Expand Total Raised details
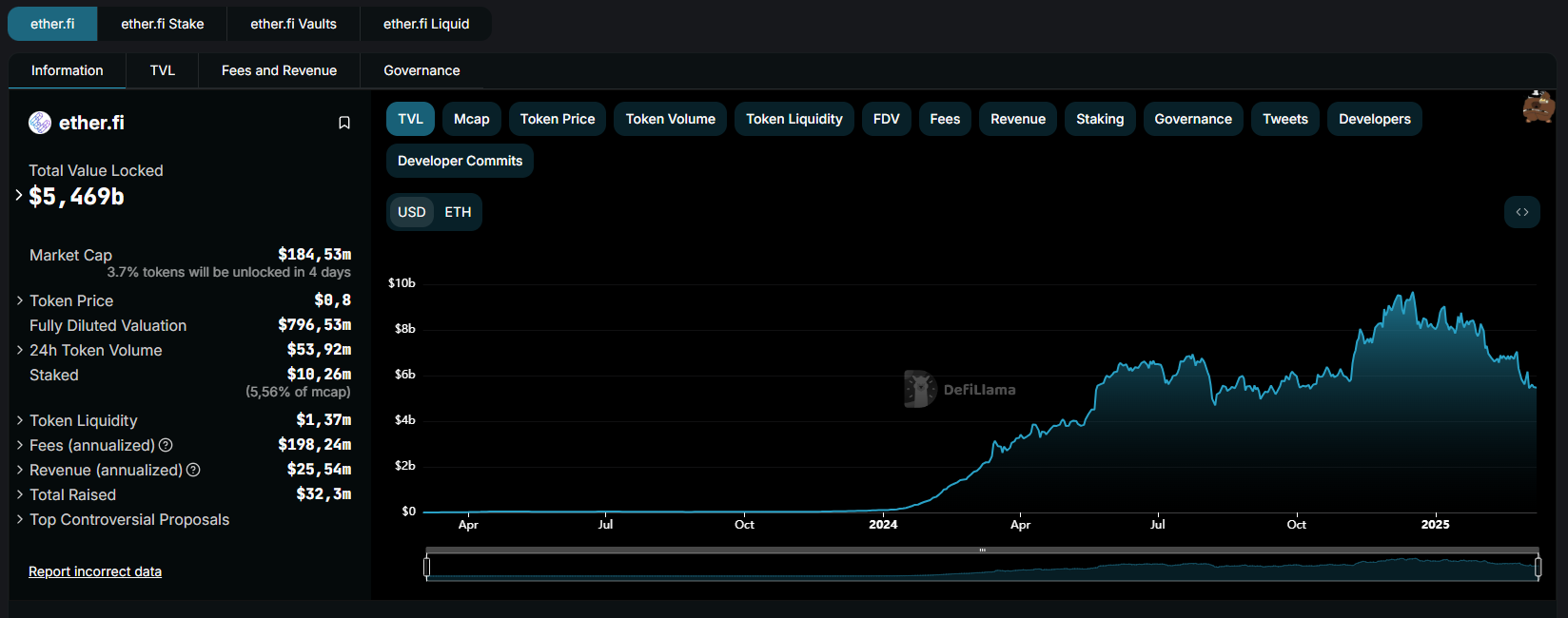The height and width of the screenshot is (618, 1568). [20, 494]
